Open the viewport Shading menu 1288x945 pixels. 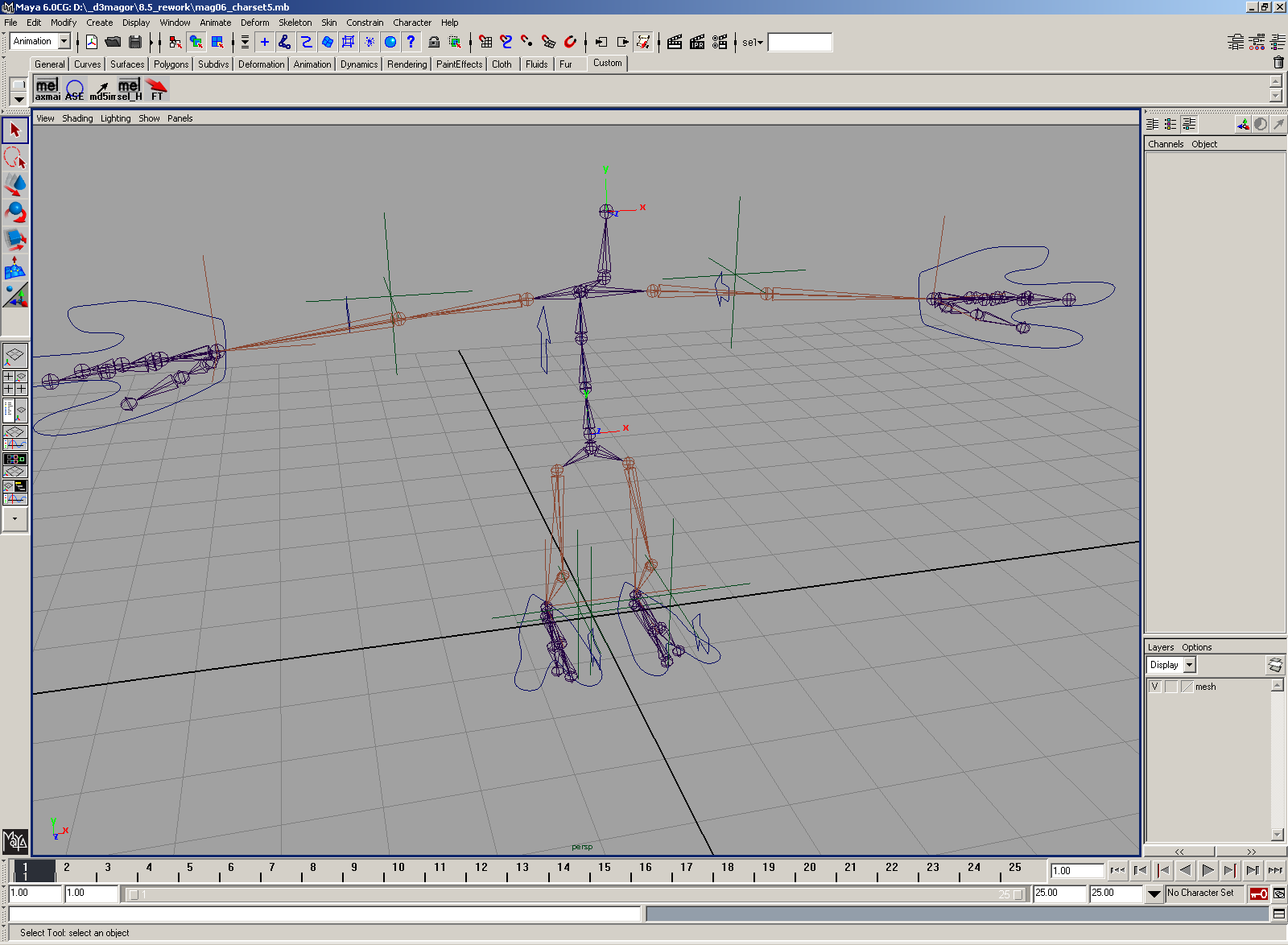click(x=77, y=118)
